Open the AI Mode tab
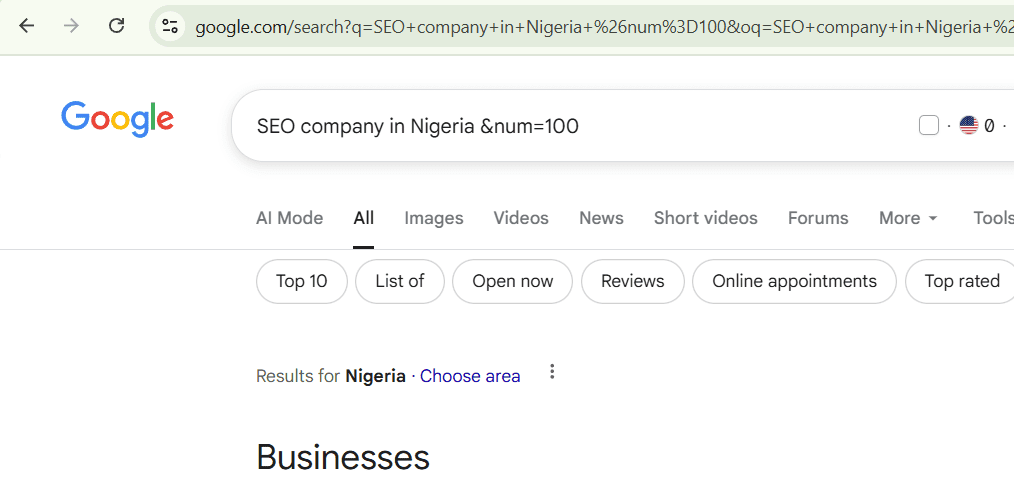The width and height of the screenshot is (1014, 500). (x=289, y=218)
